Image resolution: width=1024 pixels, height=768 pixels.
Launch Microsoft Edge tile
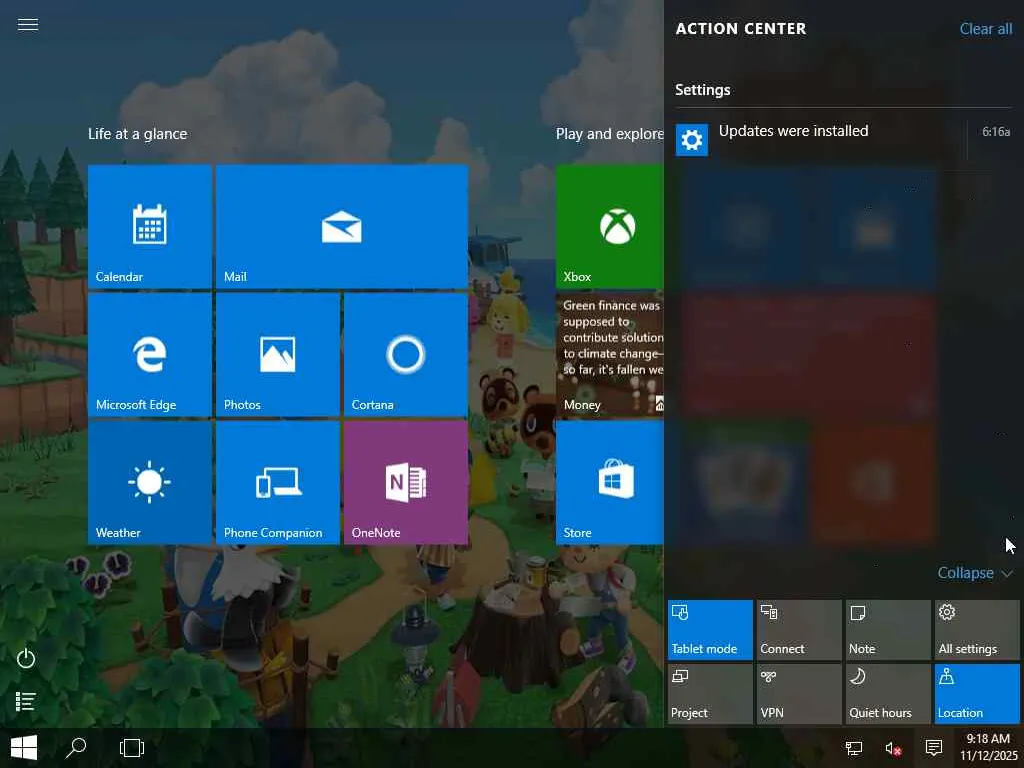point(150,354)
